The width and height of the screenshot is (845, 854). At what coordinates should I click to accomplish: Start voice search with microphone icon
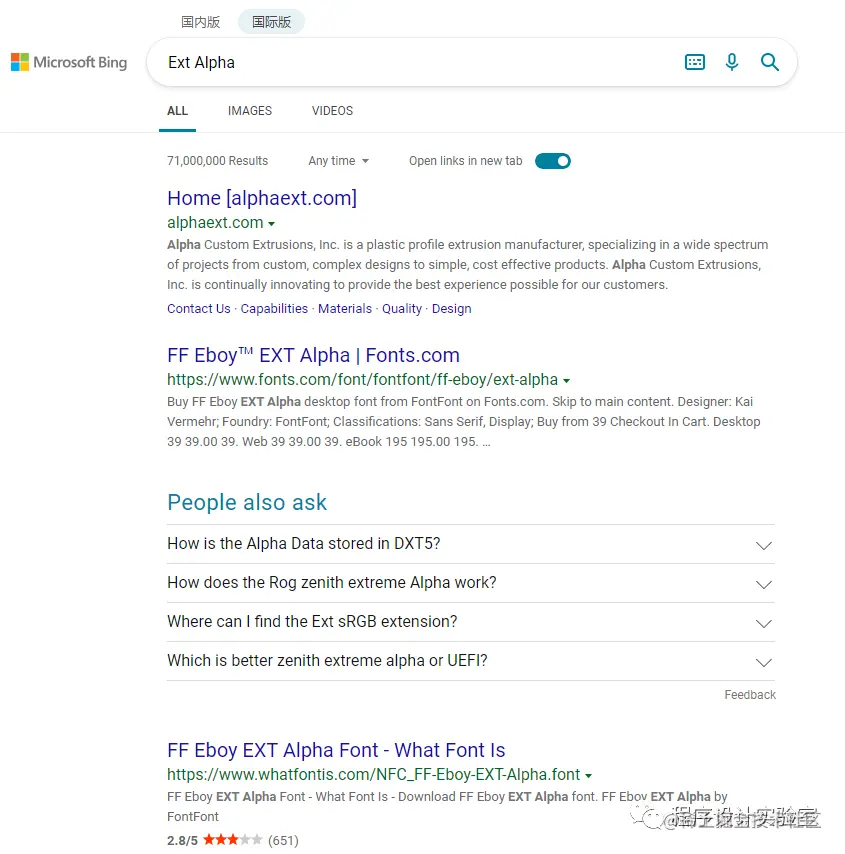(732, 62)
